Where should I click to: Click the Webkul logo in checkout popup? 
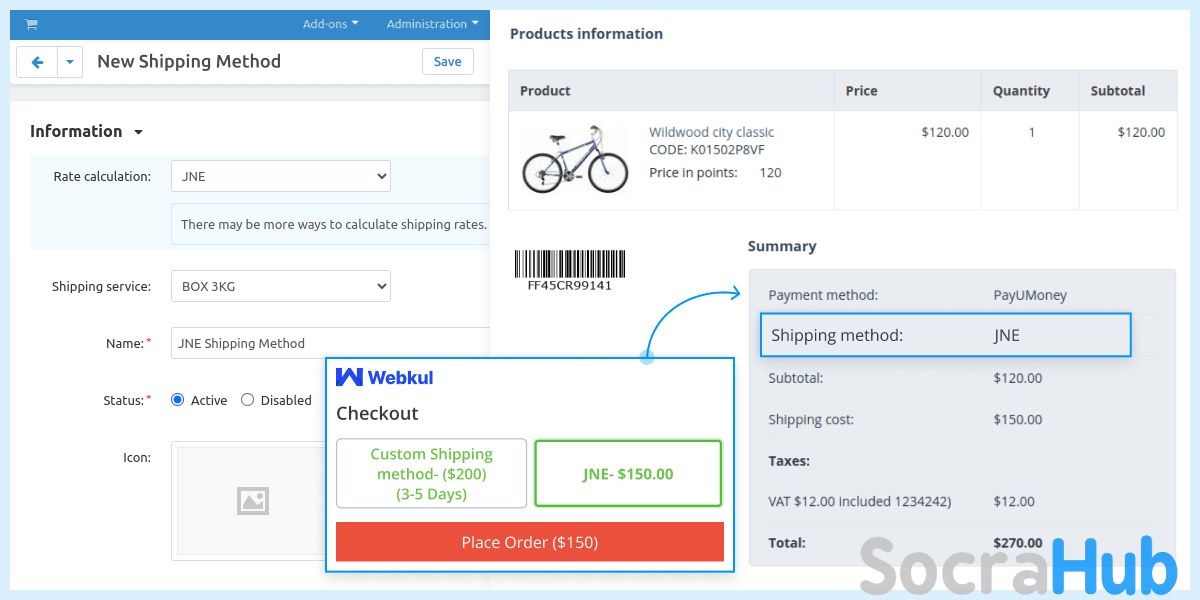385,377
